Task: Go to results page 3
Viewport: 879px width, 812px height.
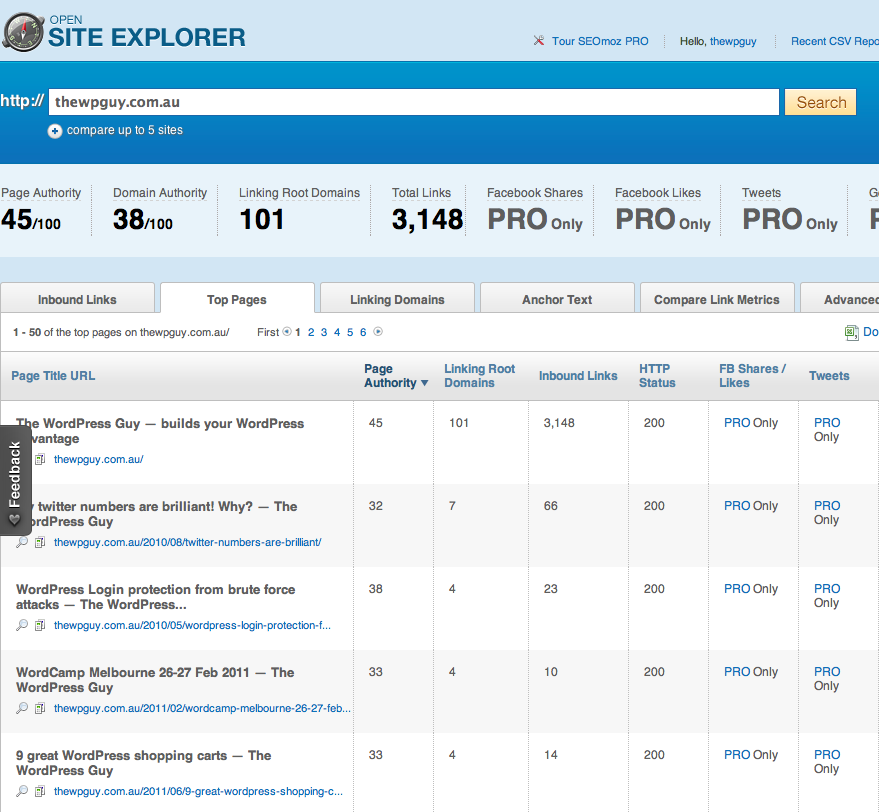Action: point(324,332)
